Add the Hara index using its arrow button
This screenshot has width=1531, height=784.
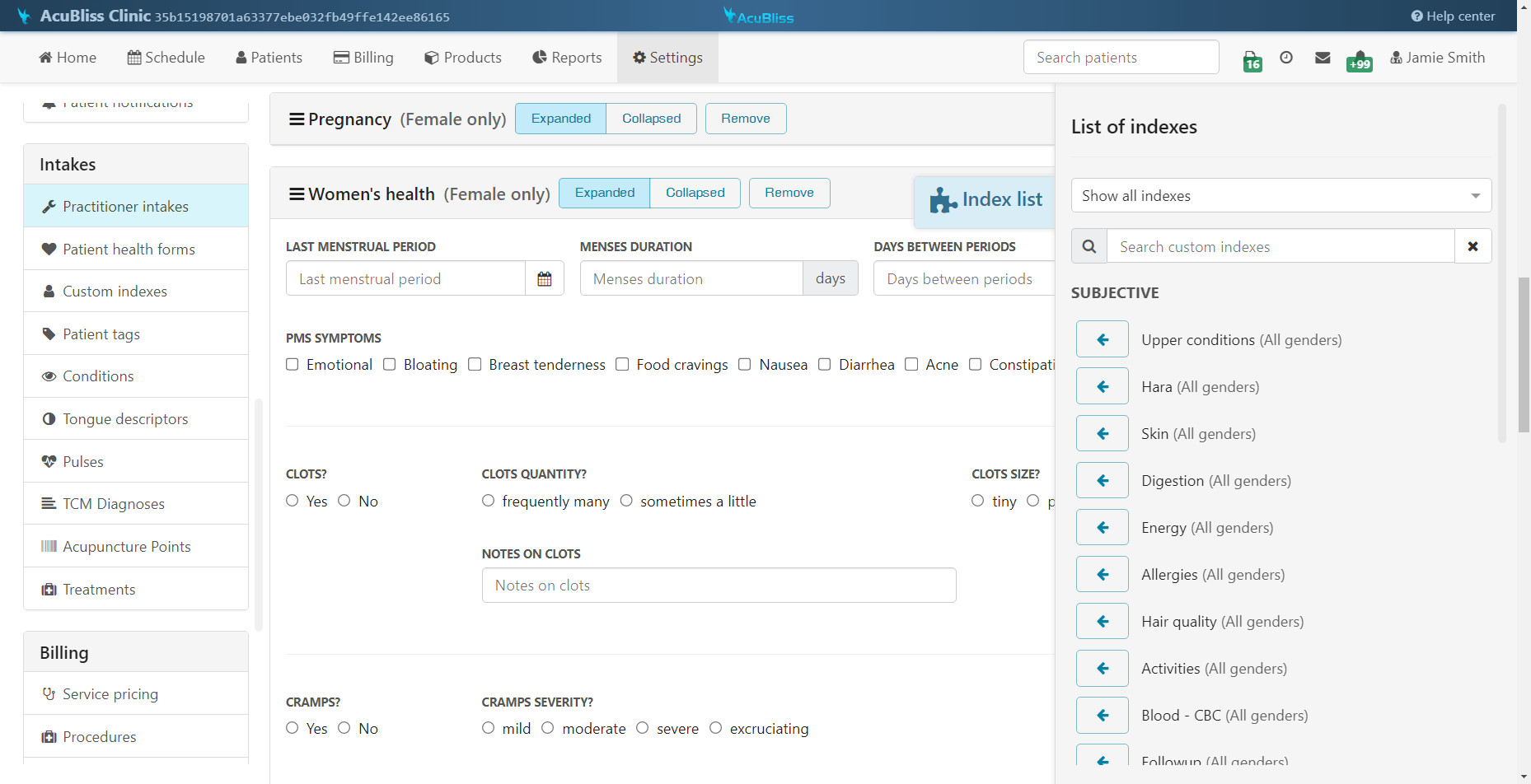pos(1103,386)
